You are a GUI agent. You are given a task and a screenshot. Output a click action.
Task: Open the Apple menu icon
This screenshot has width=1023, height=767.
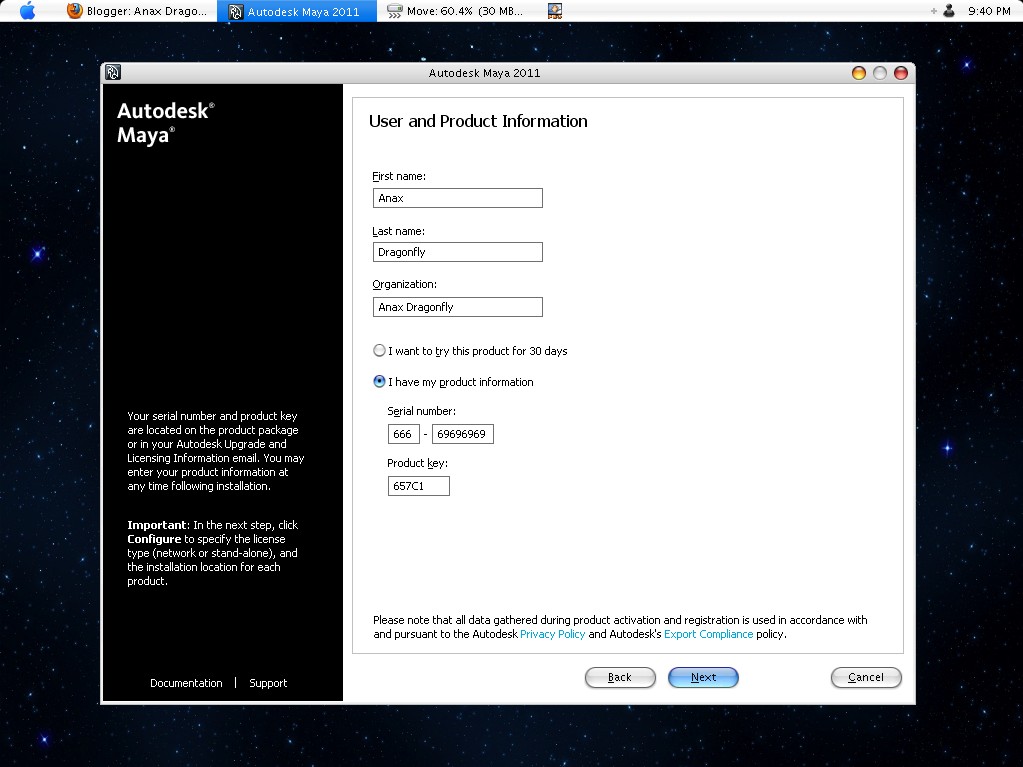tap(27, 10)
